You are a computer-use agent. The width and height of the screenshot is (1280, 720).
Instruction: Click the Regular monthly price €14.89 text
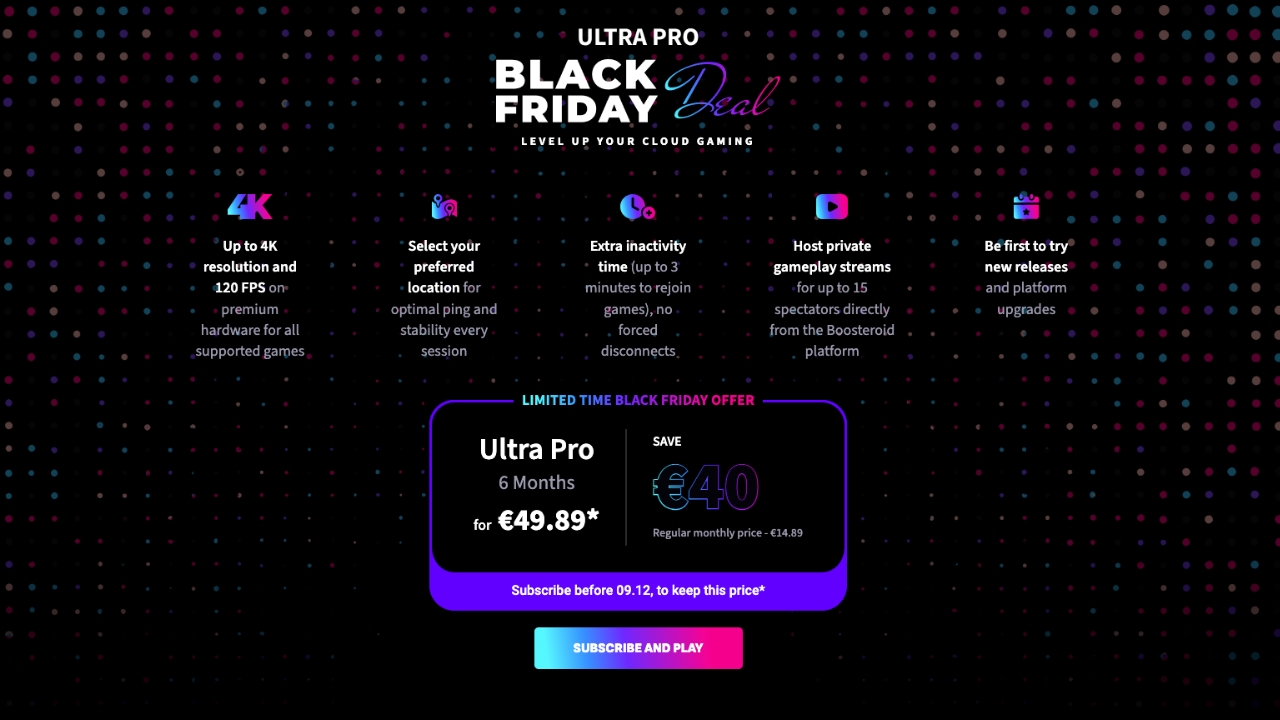pyautogui.click(x=727, y=532)
